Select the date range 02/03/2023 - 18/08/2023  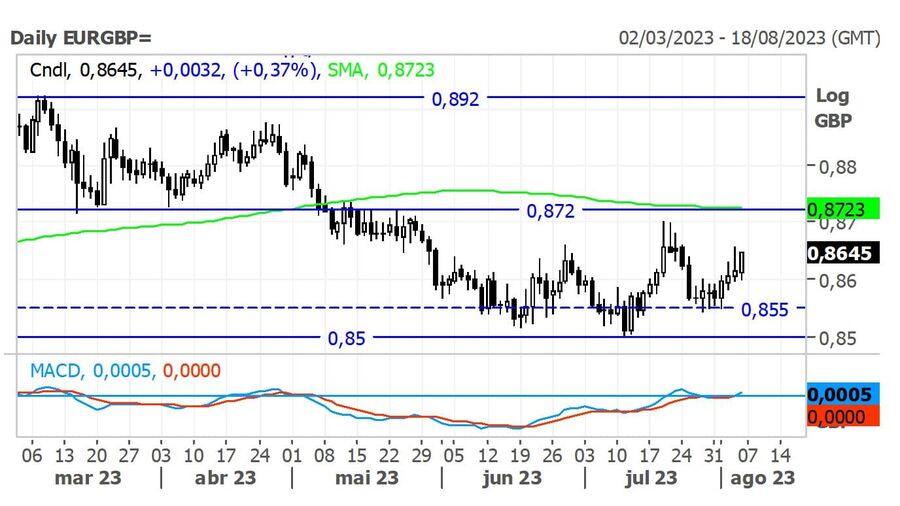(750, 38)
